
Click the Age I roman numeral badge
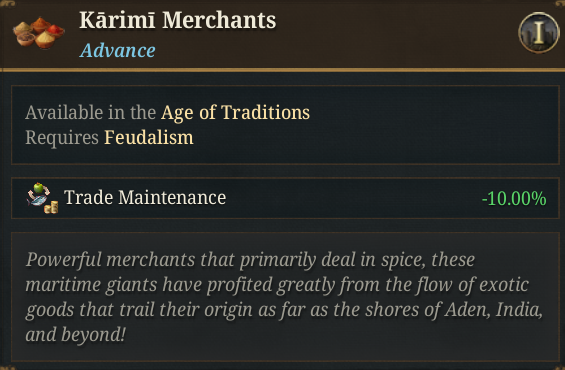pos(539,33)
